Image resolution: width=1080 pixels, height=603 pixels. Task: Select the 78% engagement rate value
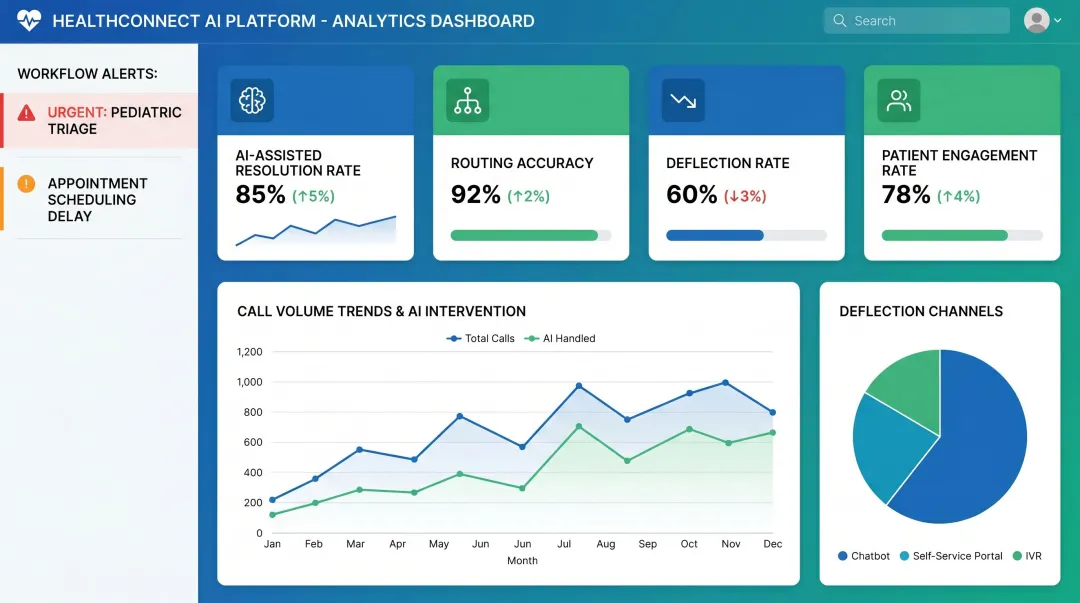click(906, 195)
